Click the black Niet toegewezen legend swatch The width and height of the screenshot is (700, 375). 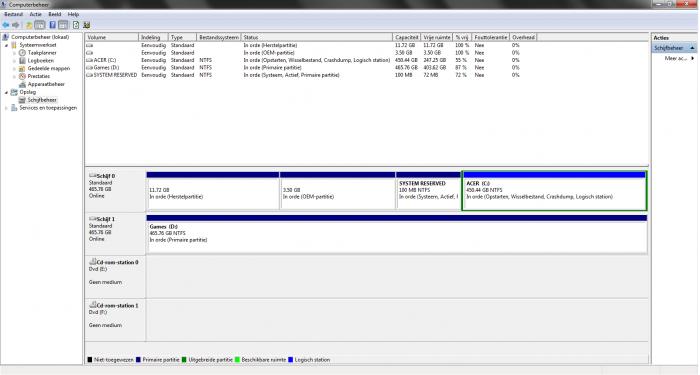[90, 359]
